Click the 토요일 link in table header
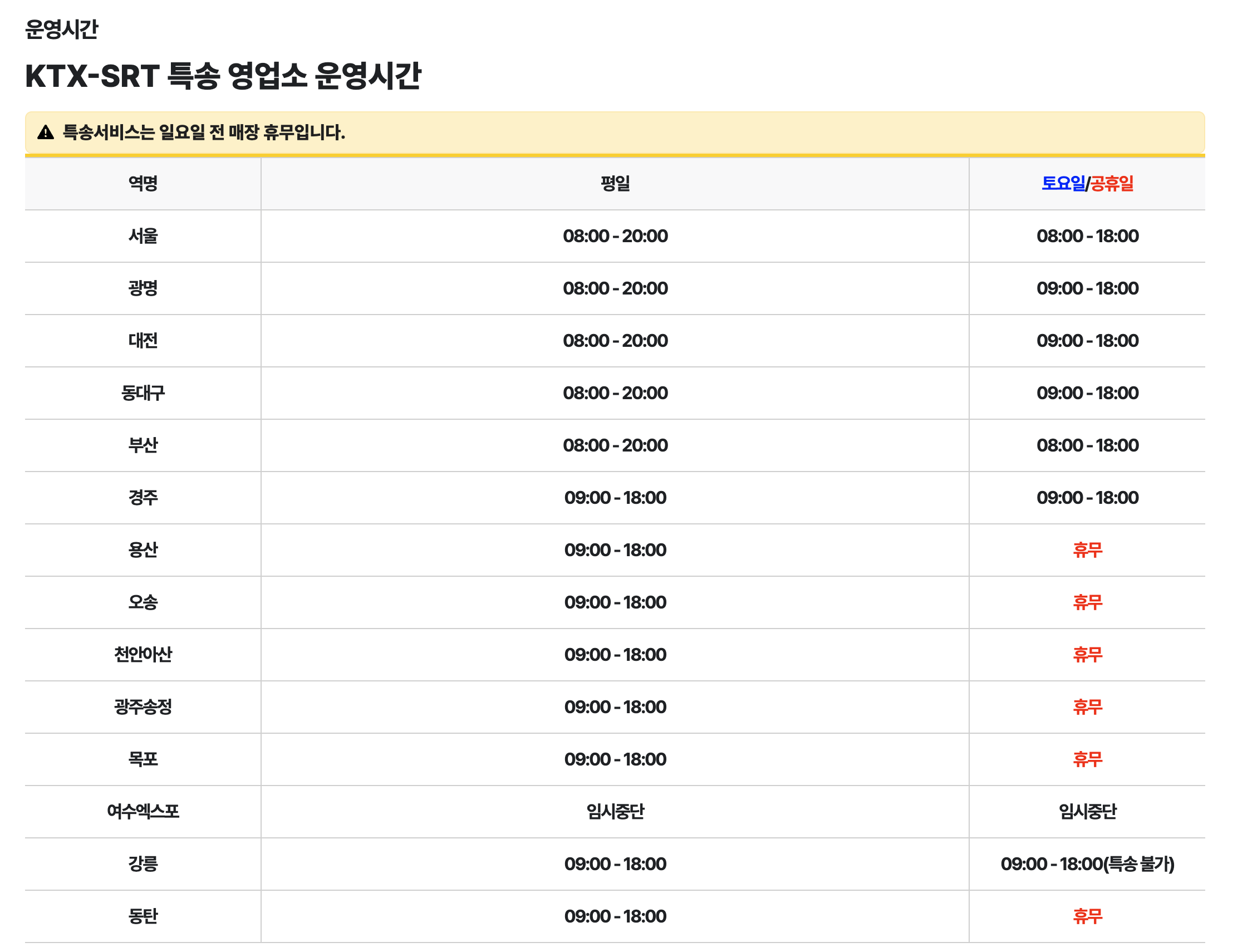This screenshot has width=1257, height=952. click(1063, 184)
